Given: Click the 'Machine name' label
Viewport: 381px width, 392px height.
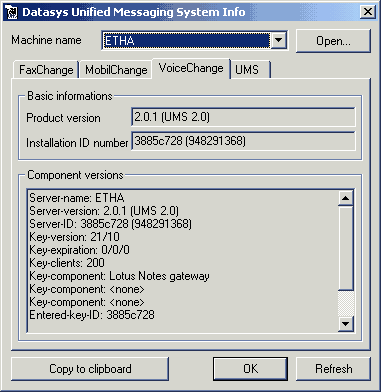Looking at the screenshot, I should pyautogui.click(x=46, y=40).
